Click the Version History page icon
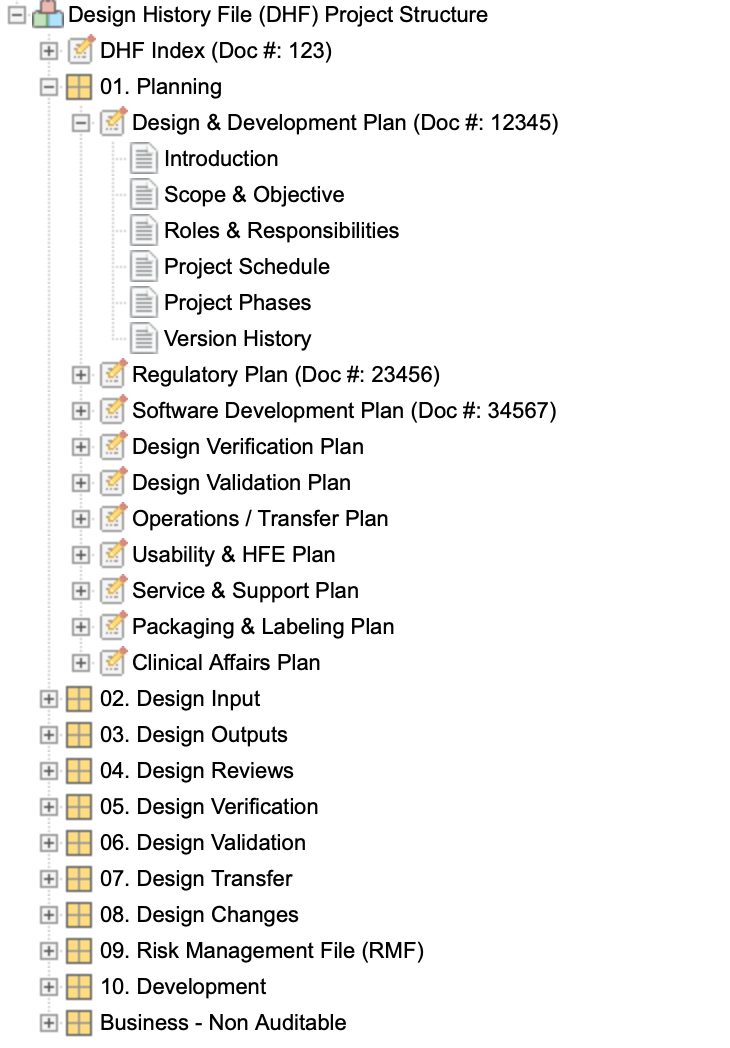 tap(144, 338)
